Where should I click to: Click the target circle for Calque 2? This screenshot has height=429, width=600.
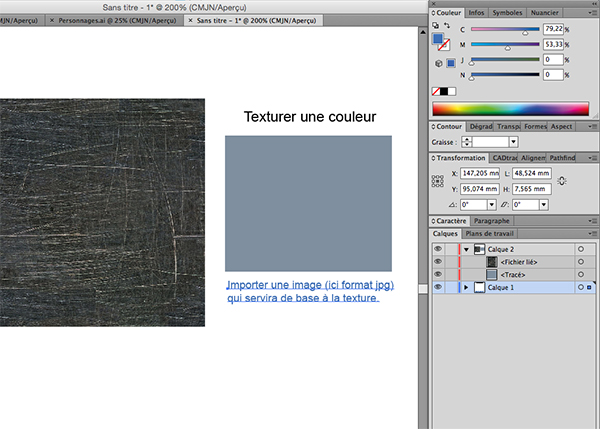click(x=581, y=248)
